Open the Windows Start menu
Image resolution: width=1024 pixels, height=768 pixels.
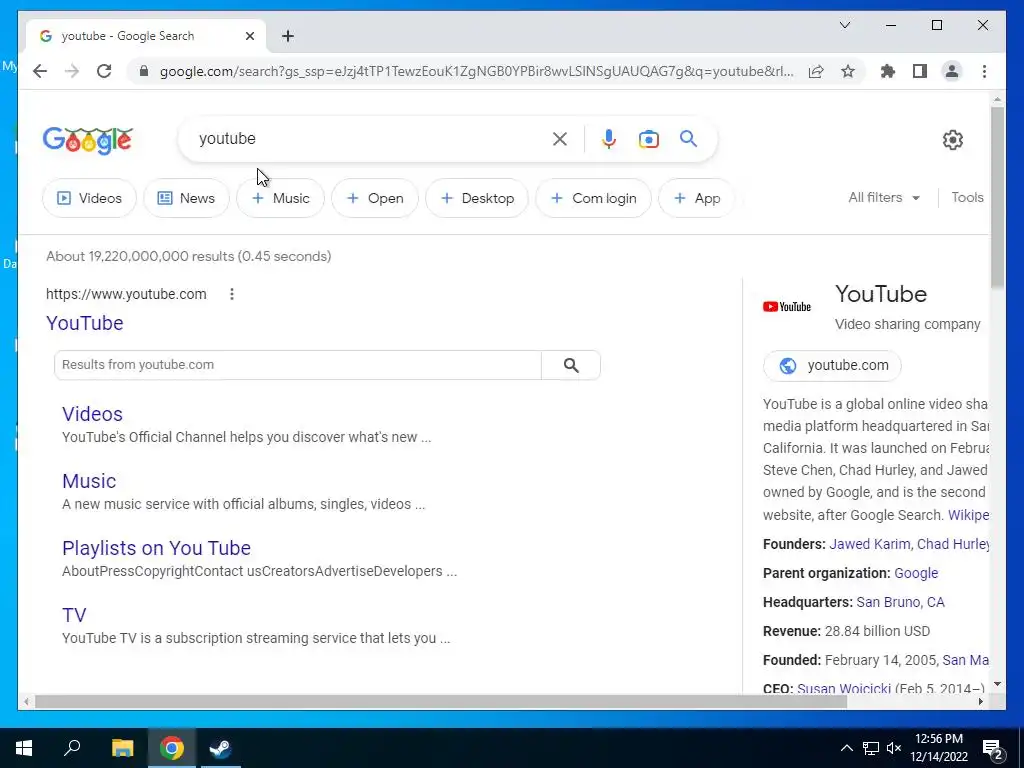(x=24, y=748)
